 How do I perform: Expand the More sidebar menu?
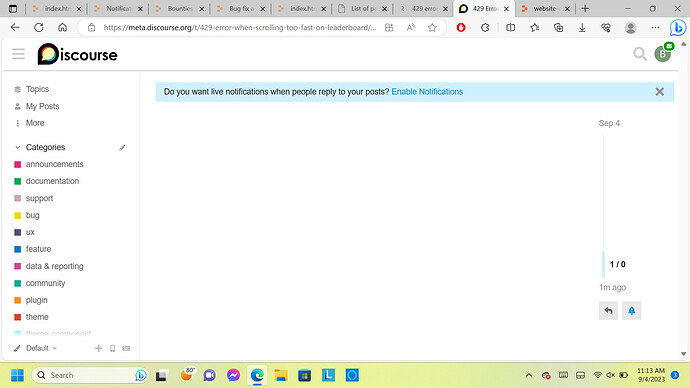pyautogui.click(x=35, y=123)
